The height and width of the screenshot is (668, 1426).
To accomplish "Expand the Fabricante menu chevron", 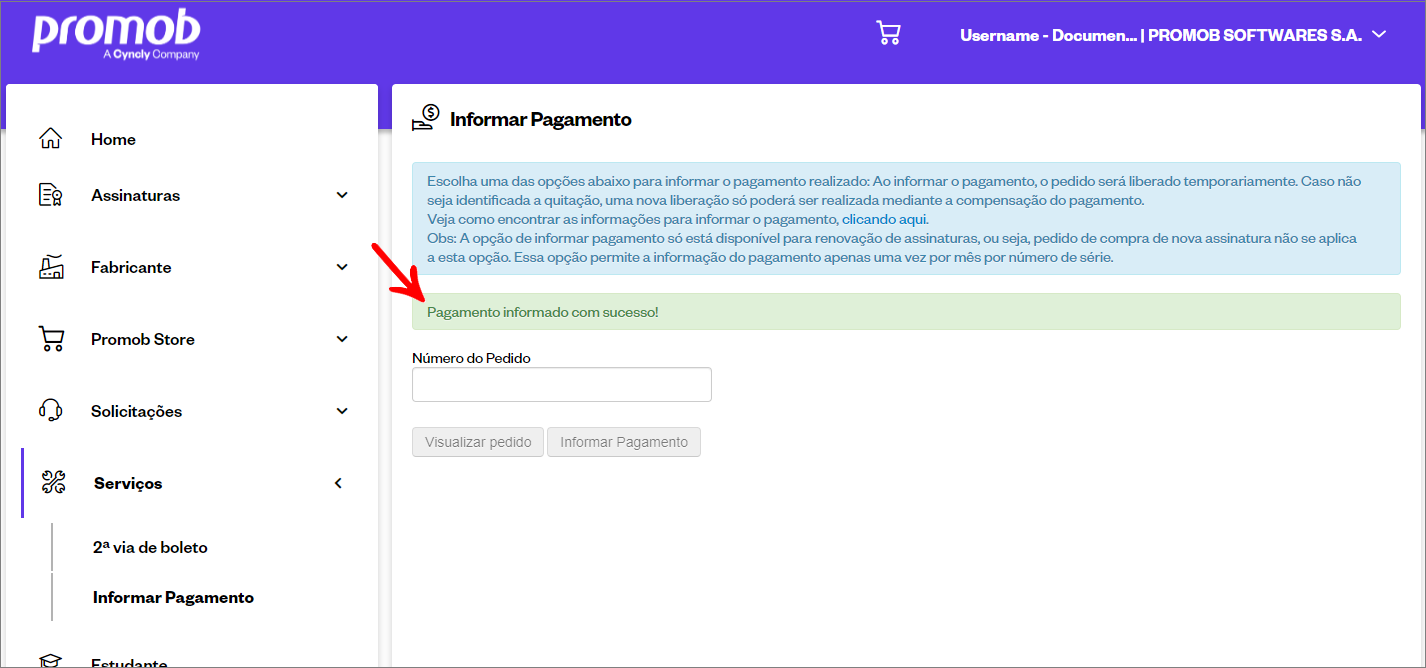I will [x=342, y=267].
